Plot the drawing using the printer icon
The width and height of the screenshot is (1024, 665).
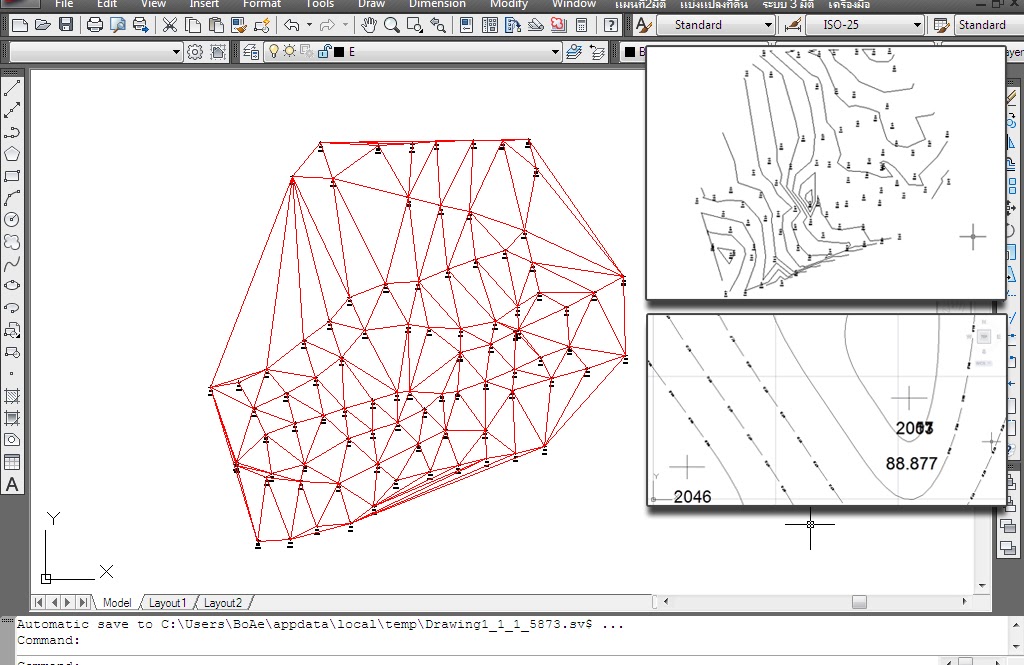95,25
